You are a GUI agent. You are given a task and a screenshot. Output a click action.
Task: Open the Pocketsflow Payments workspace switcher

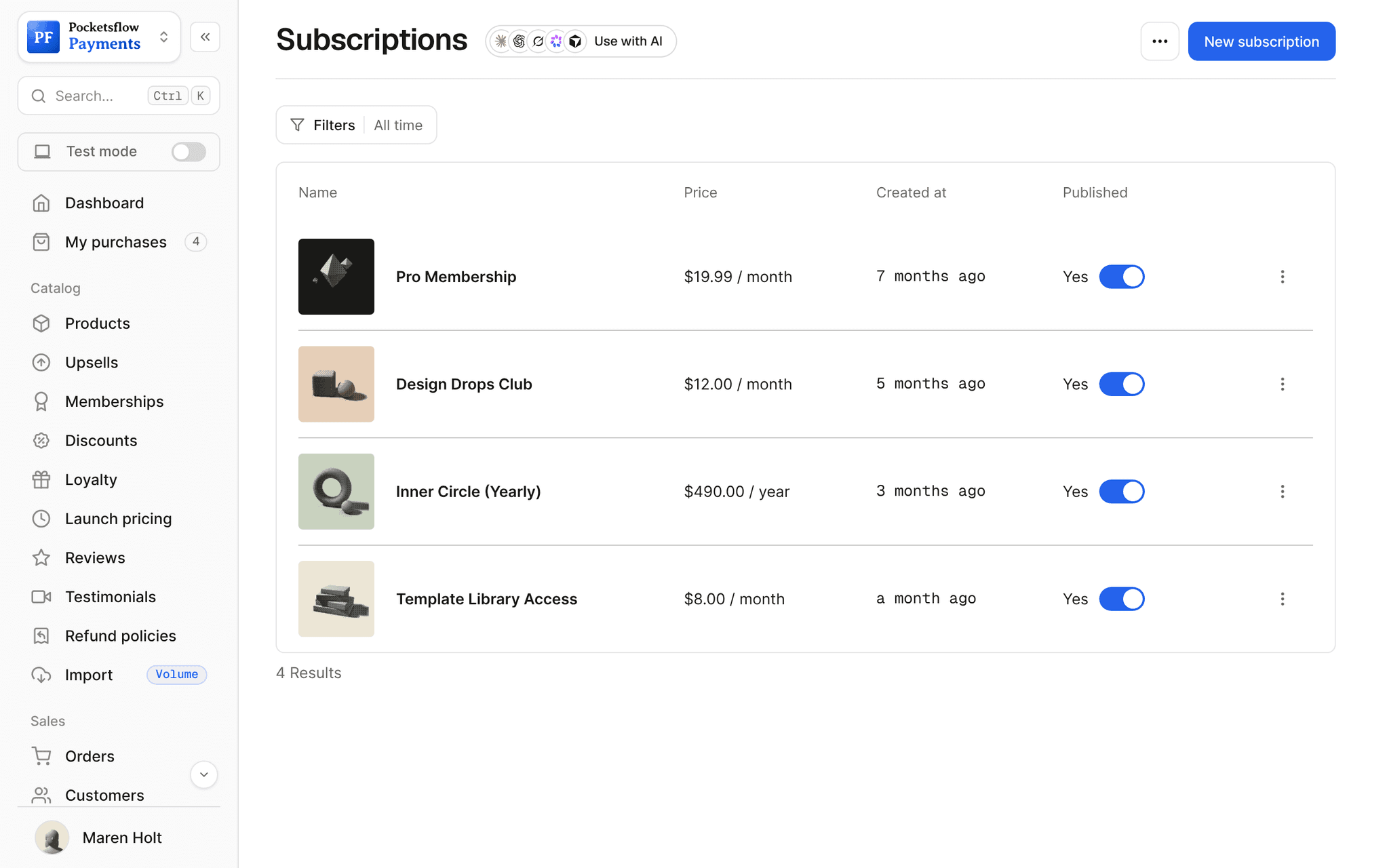pos(99,37)
